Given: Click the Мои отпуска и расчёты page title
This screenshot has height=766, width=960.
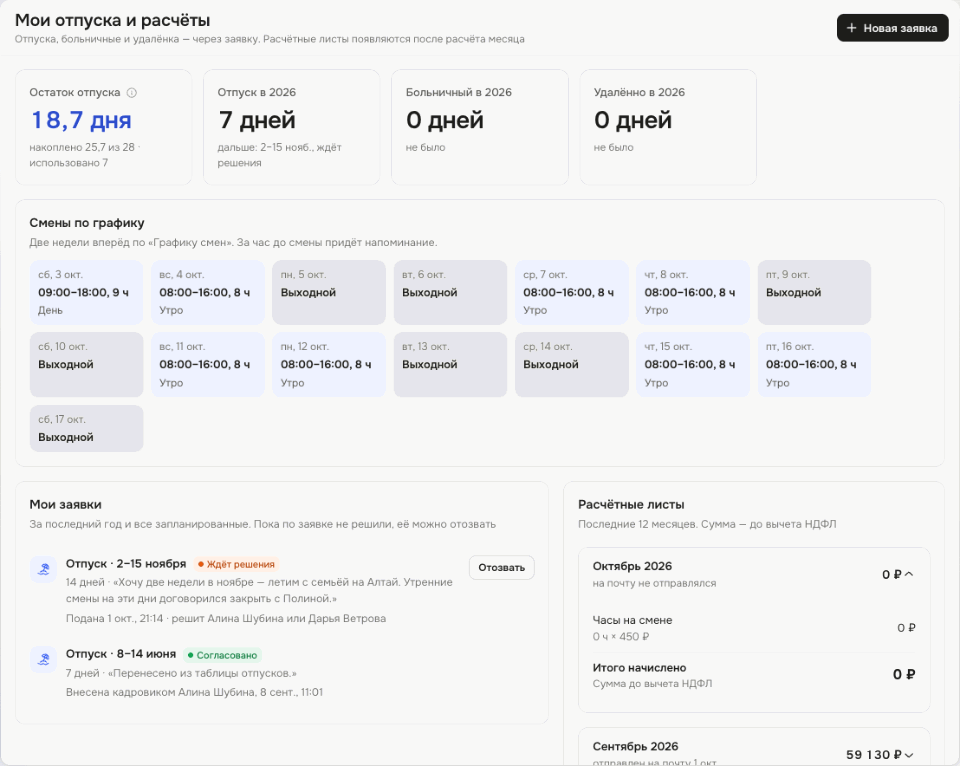Looking at the screenshot, I should coord(113,20).
